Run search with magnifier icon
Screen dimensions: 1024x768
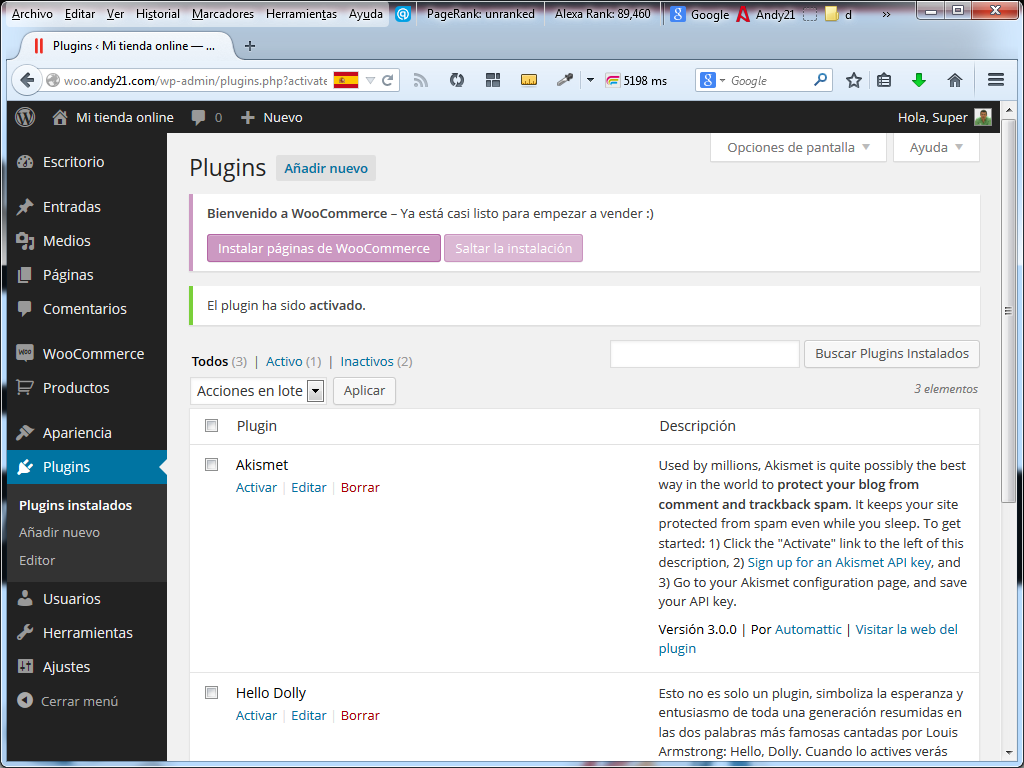pyautogui.click(x=820, y=80)
